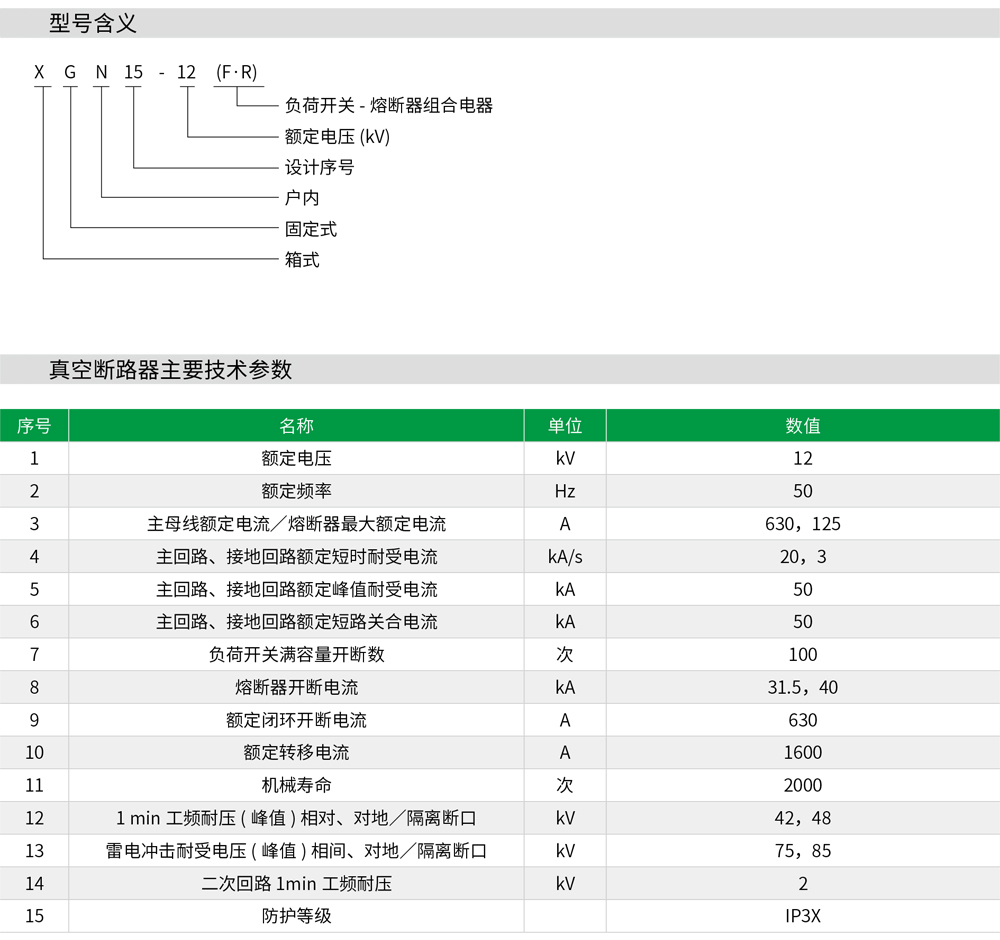Click the 真空断路器主要技术参数 section heading

pyautogui.click(x=170, y=369)
